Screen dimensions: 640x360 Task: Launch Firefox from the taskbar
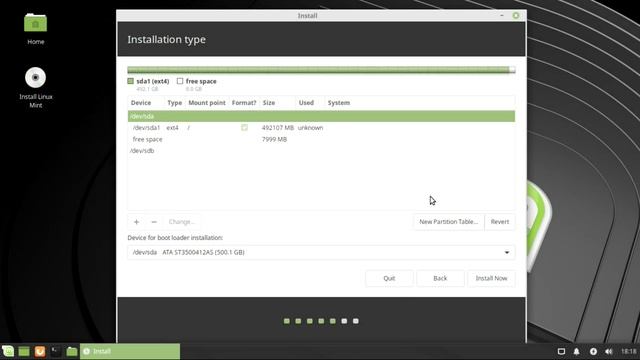(40, 351)
